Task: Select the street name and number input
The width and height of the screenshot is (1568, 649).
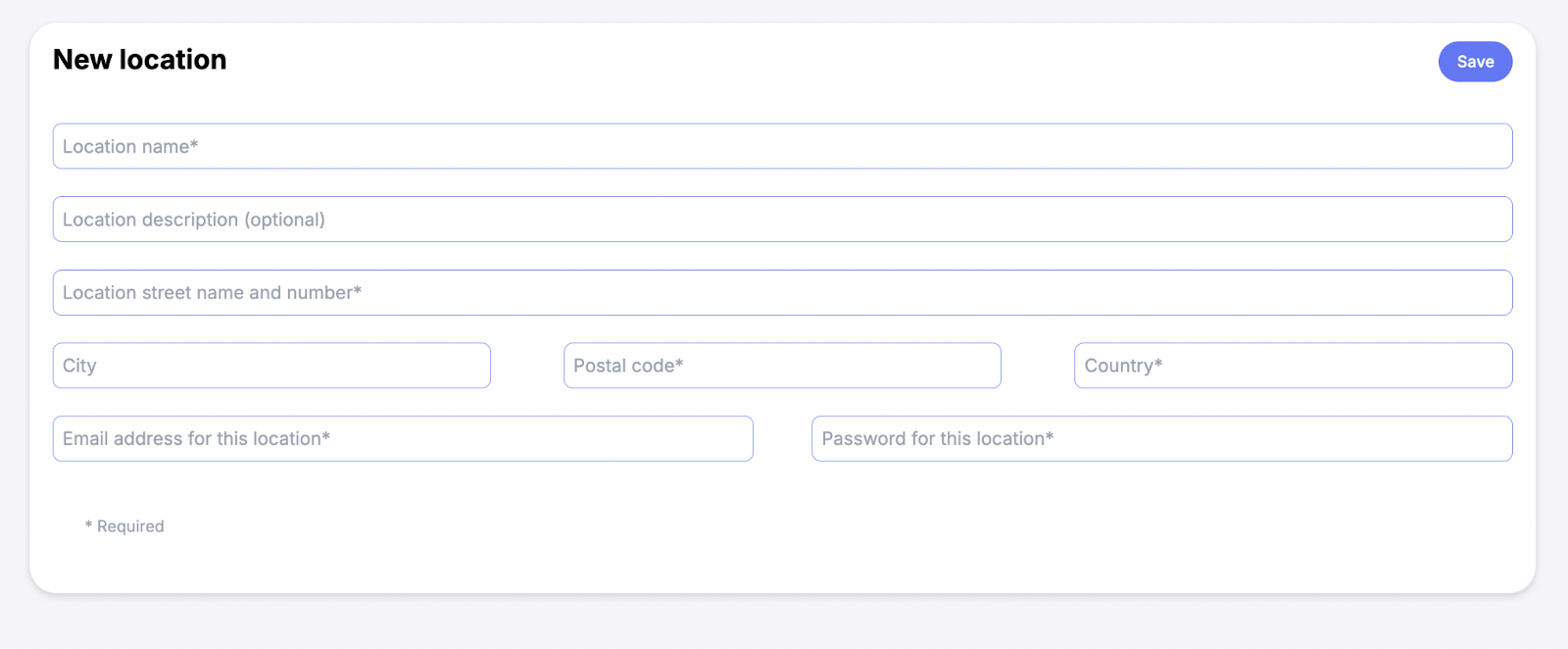Action: (782, 292)
